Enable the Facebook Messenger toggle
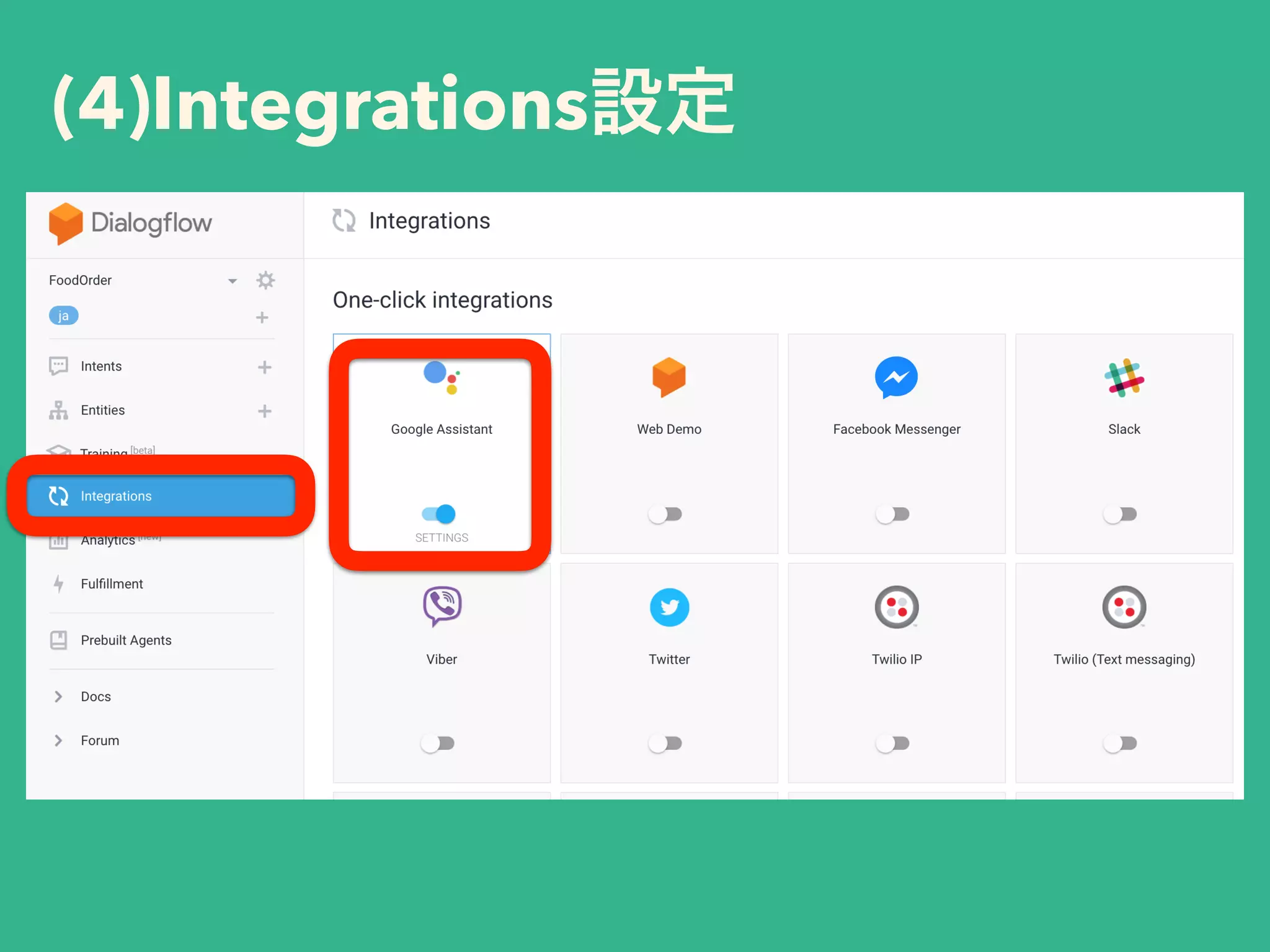Screen dimensions: 1270x952 (893, 514)
